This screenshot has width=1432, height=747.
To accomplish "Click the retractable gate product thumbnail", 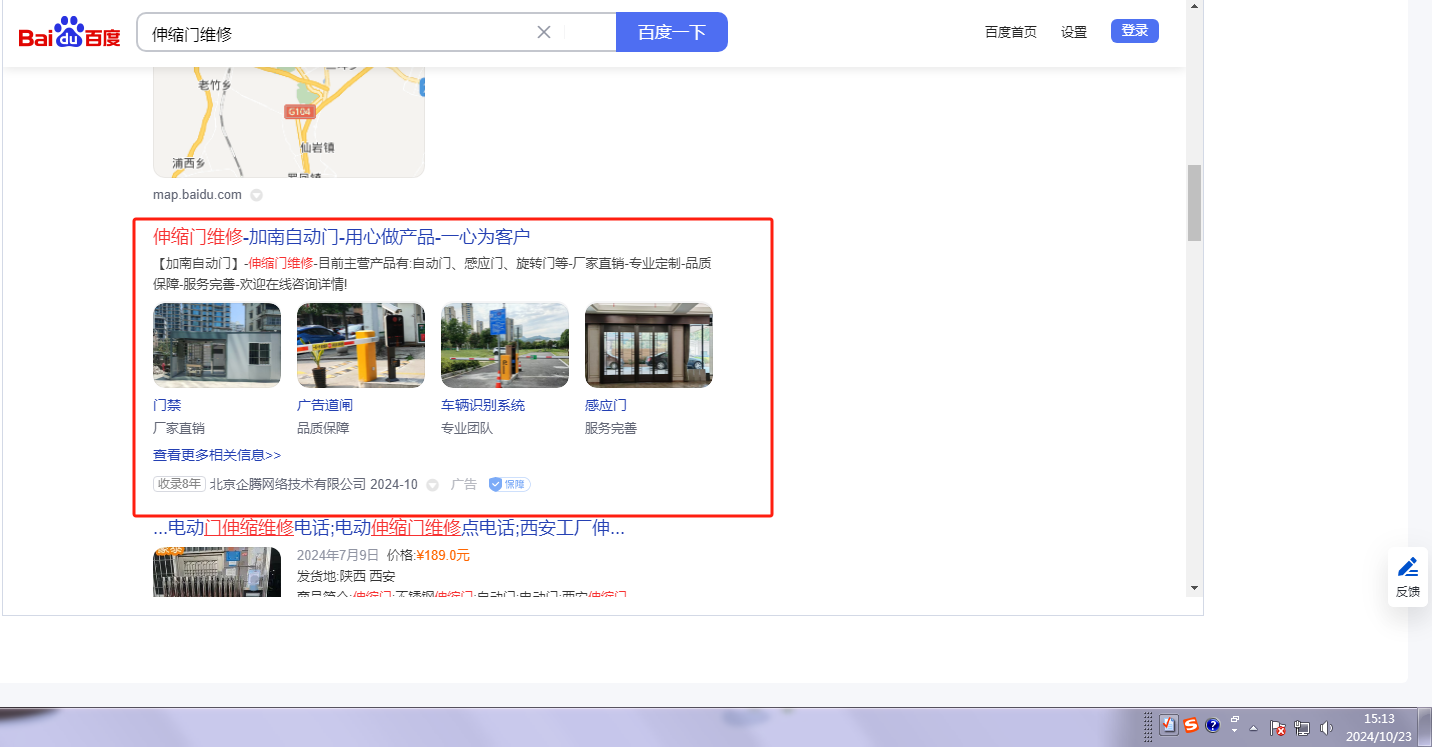I will coord(217,571).
